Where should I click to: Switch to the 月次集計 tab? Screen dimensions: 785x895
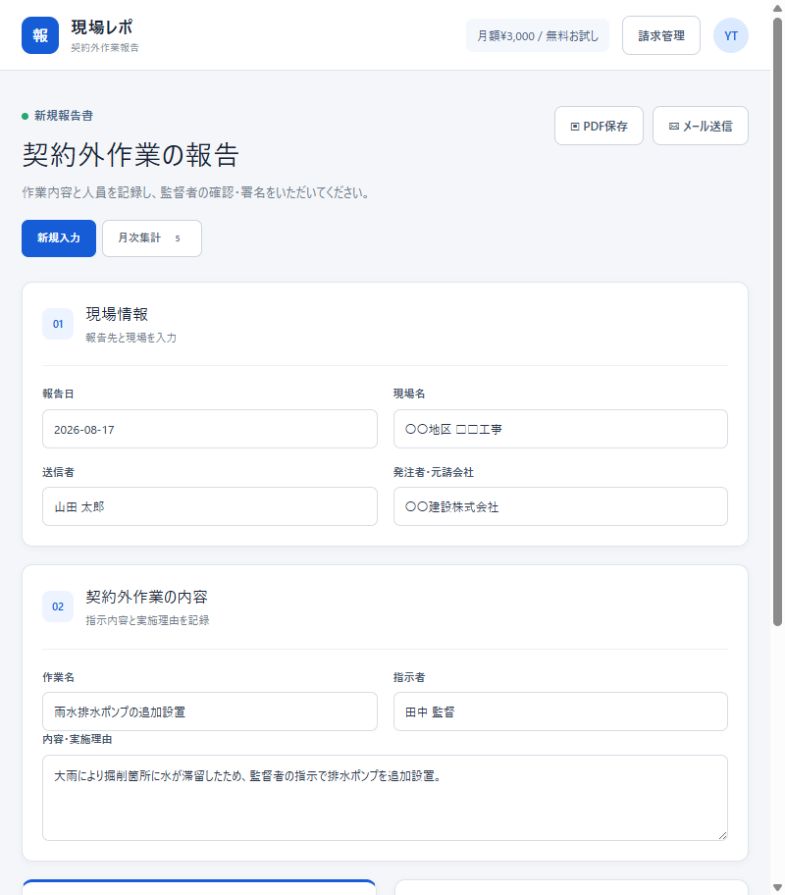point(152,238)
